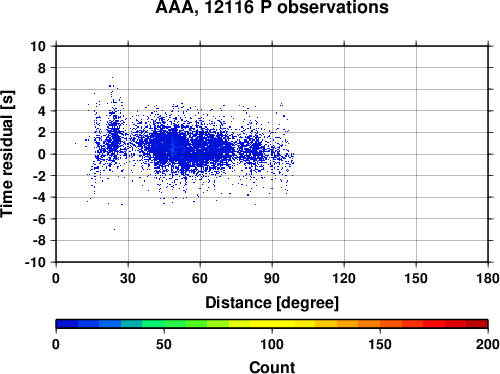The height and width of the screenshot is (374, 500).
Task: Click the 'Count' colorbar label
Action: (272, 367)
